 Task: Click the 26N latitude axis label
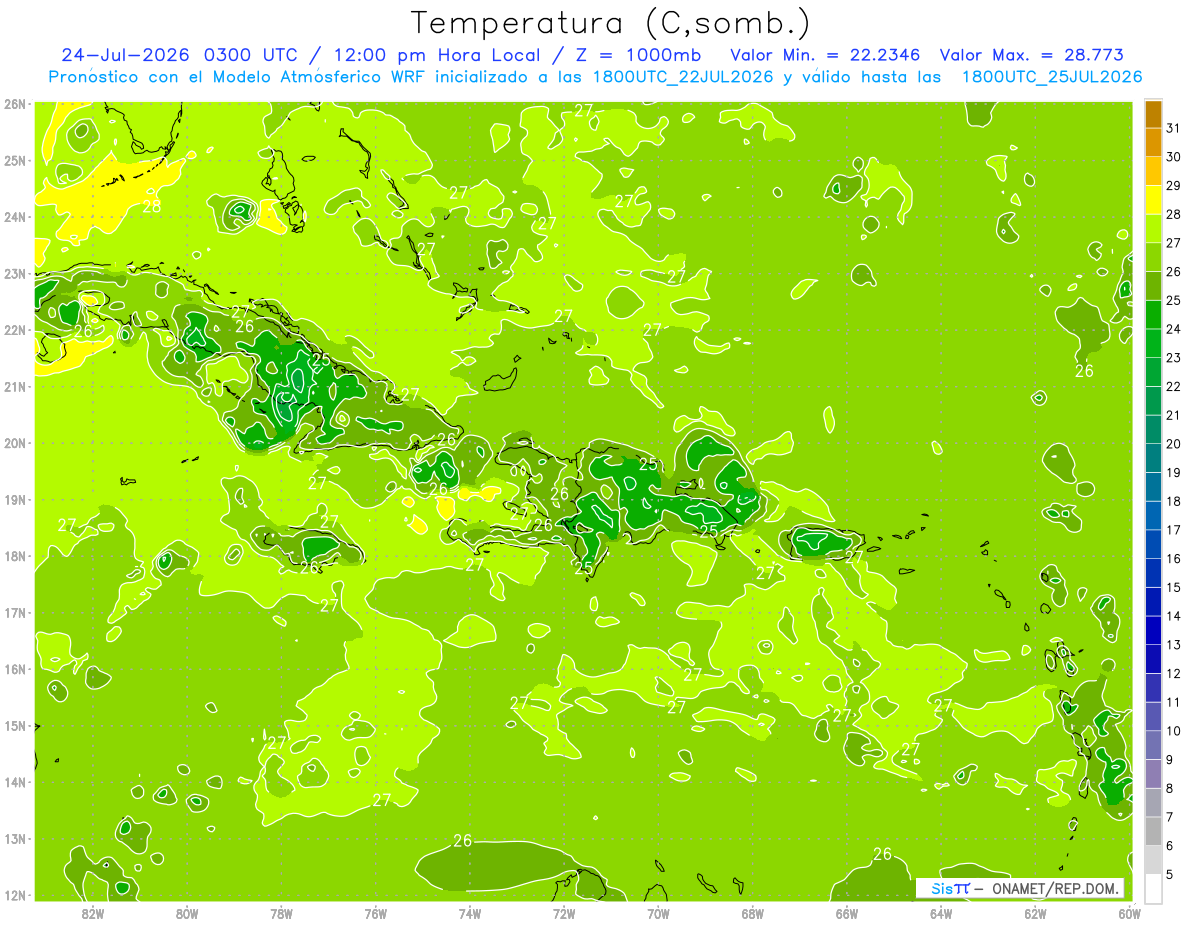point(15,104)
